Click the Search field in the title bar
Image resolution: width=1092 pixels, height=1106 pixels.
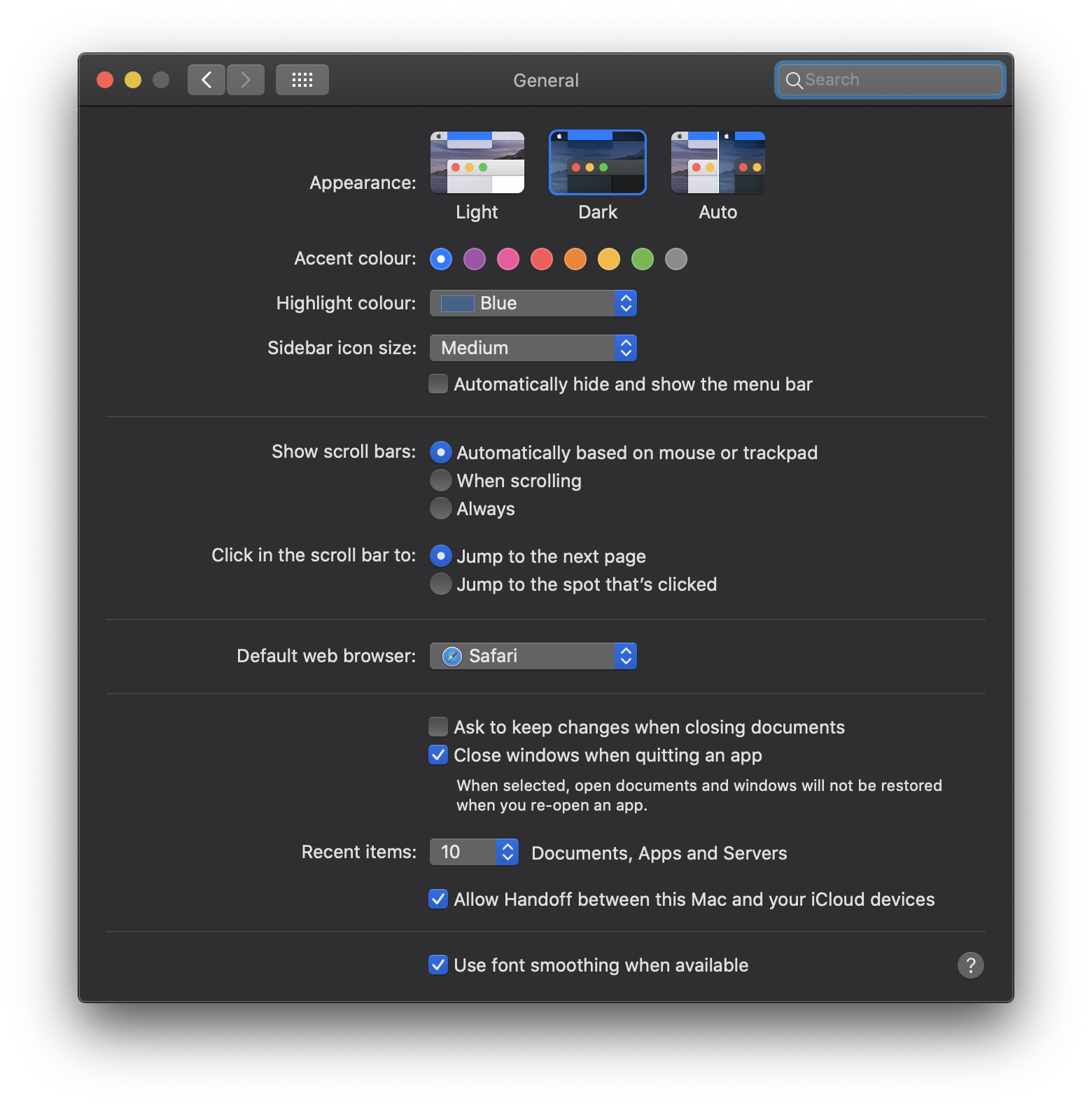pos(890,80)
